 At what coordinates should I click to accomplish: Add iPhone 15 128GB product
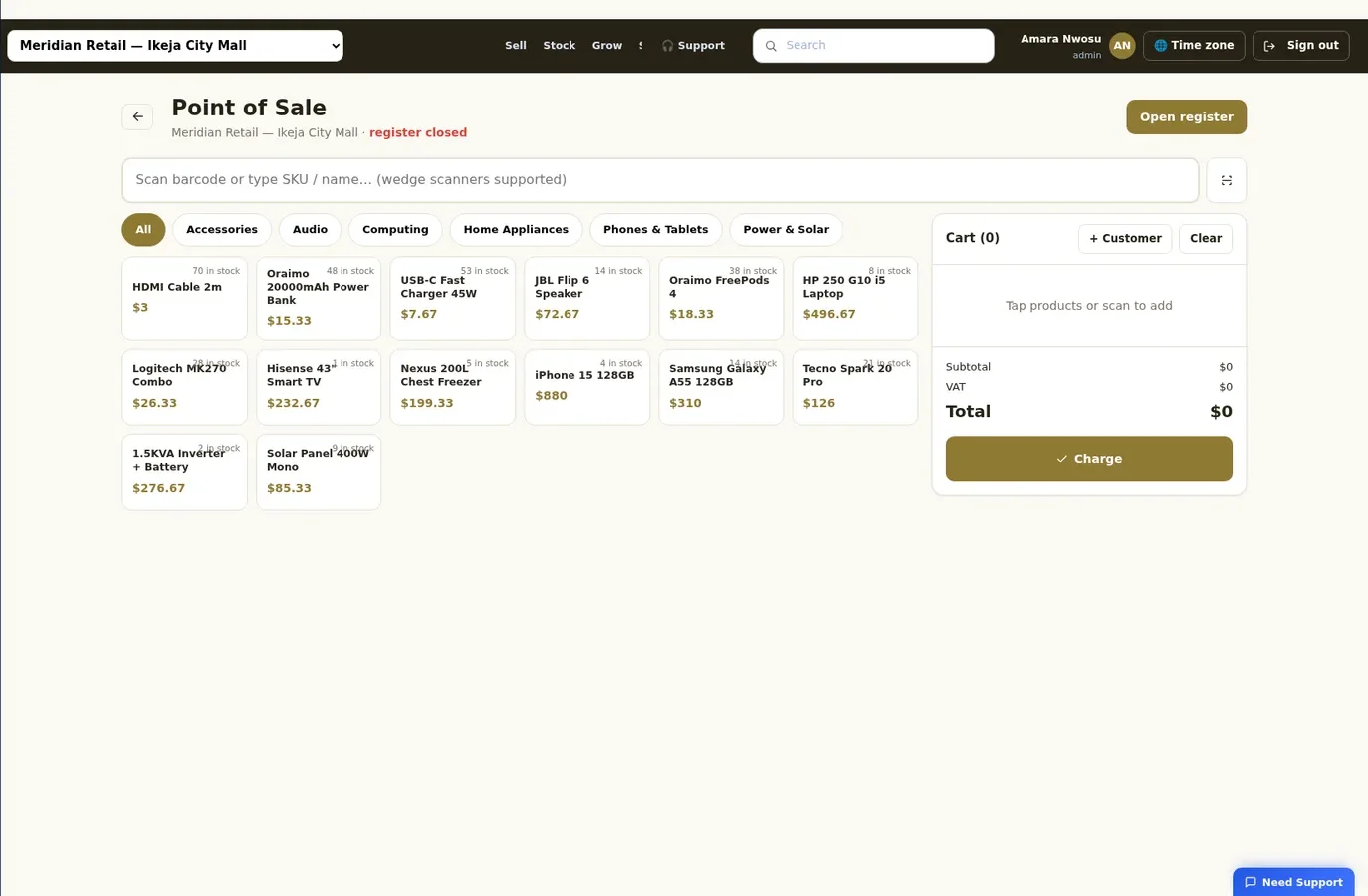point(586,387)
